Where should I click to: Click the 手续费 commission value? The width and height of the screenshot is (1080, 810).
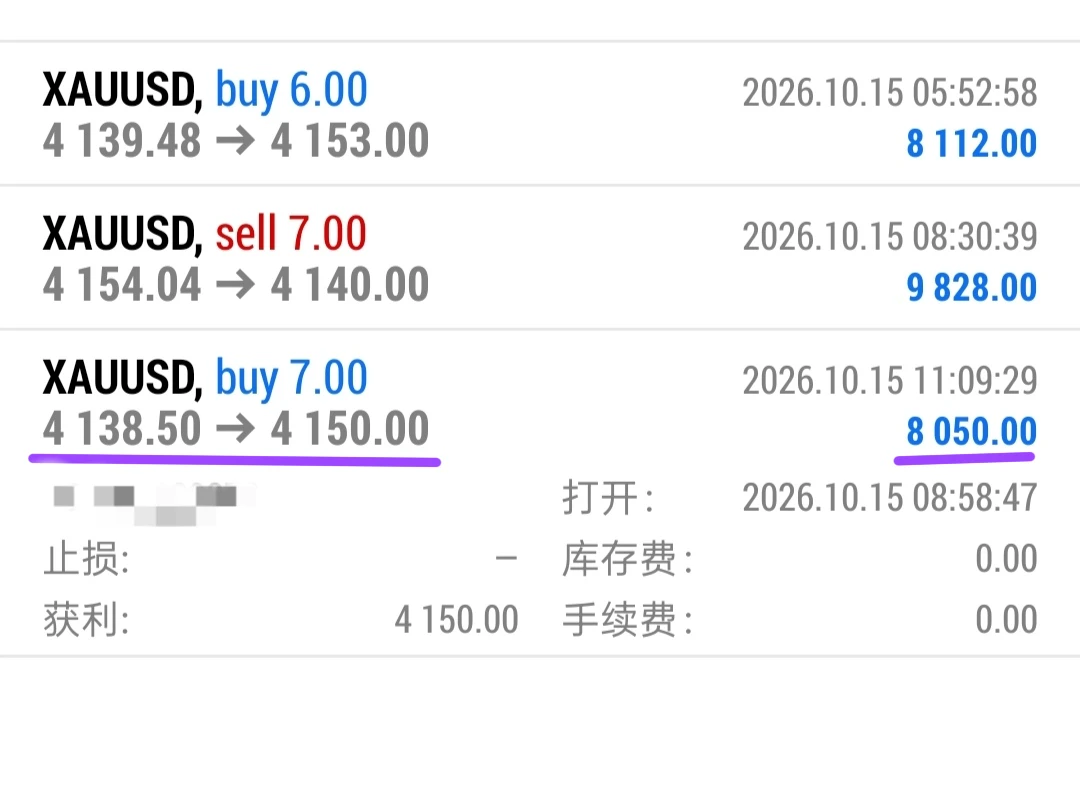point(1006,619)
